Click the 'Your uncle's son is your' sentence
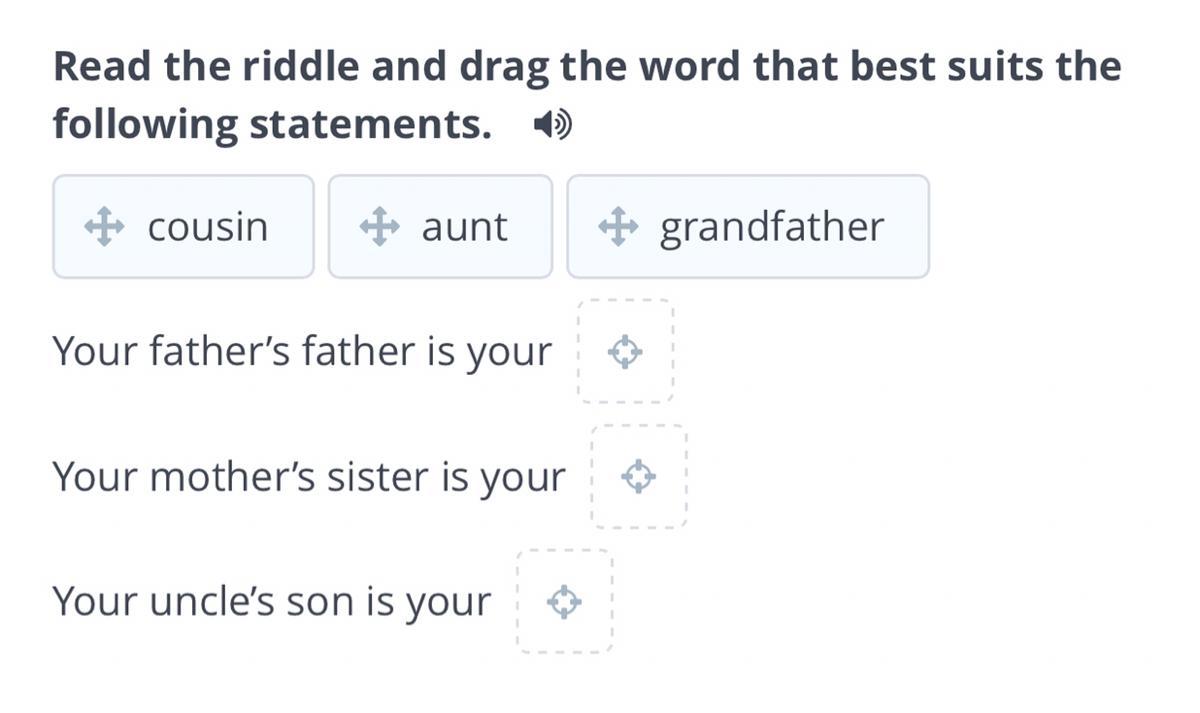 [271, 602]
